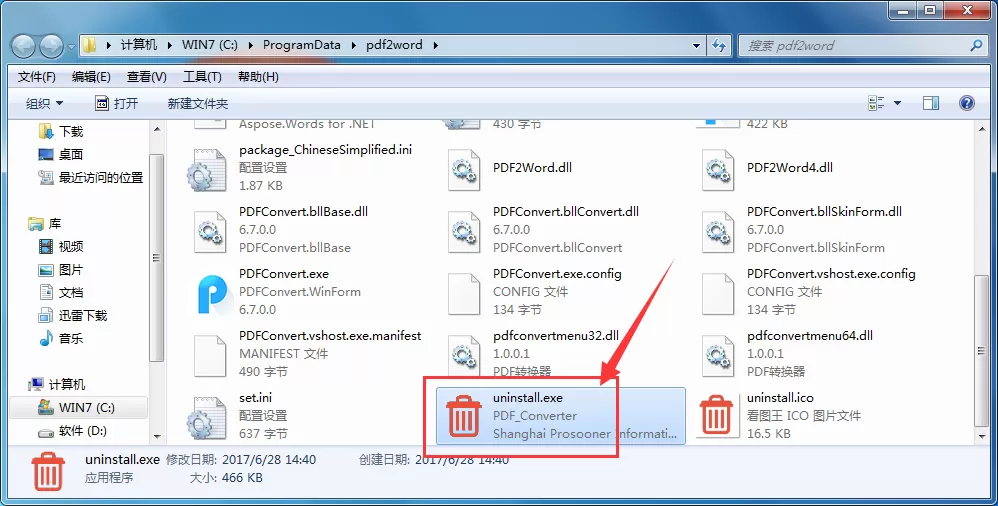This screenshot has height=506, width=998.
Task: Click the navigation pane scroll-up arrow
Action: [158, 129]
